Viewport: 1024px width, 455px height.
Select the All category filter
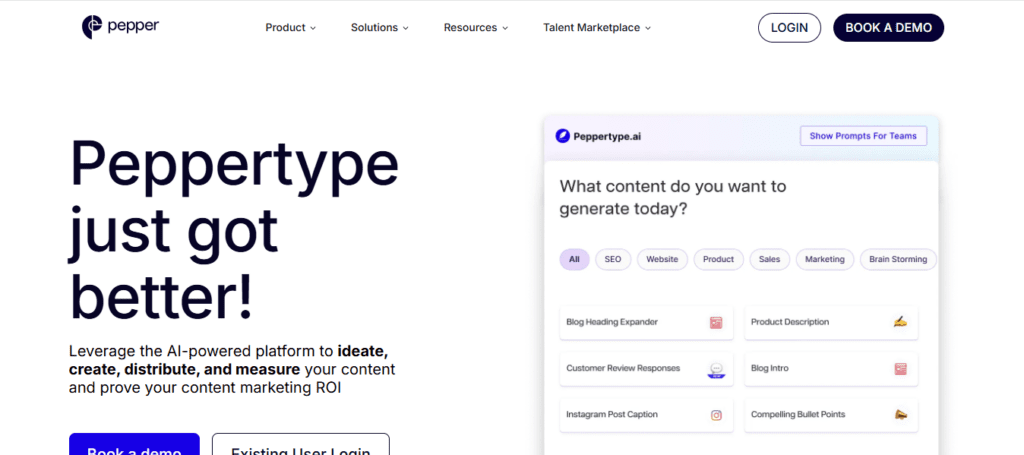pos(574,260)
